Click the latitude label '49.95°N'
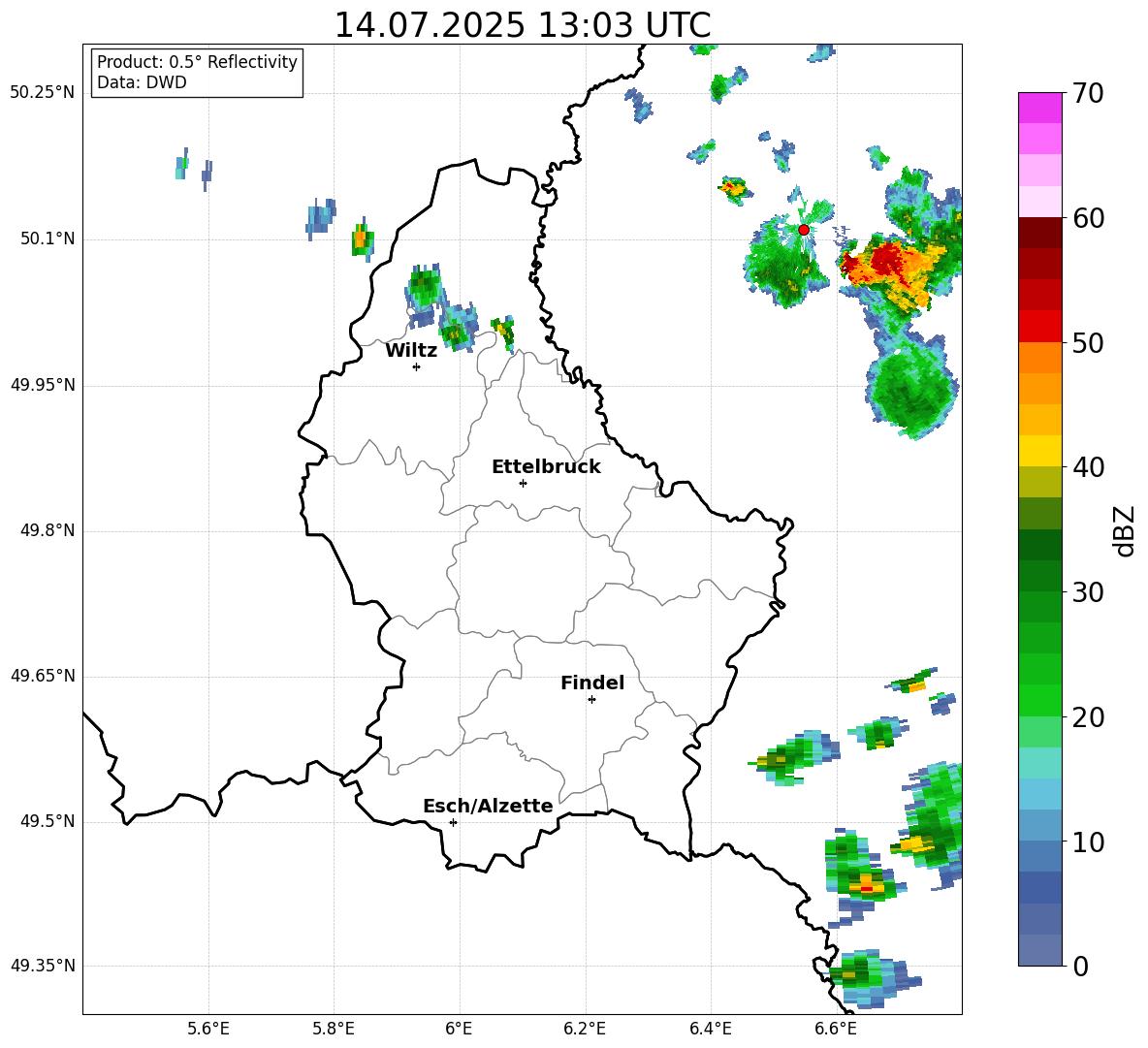Viewport: 1148px width, 1048px height. [x=43, y=385]
